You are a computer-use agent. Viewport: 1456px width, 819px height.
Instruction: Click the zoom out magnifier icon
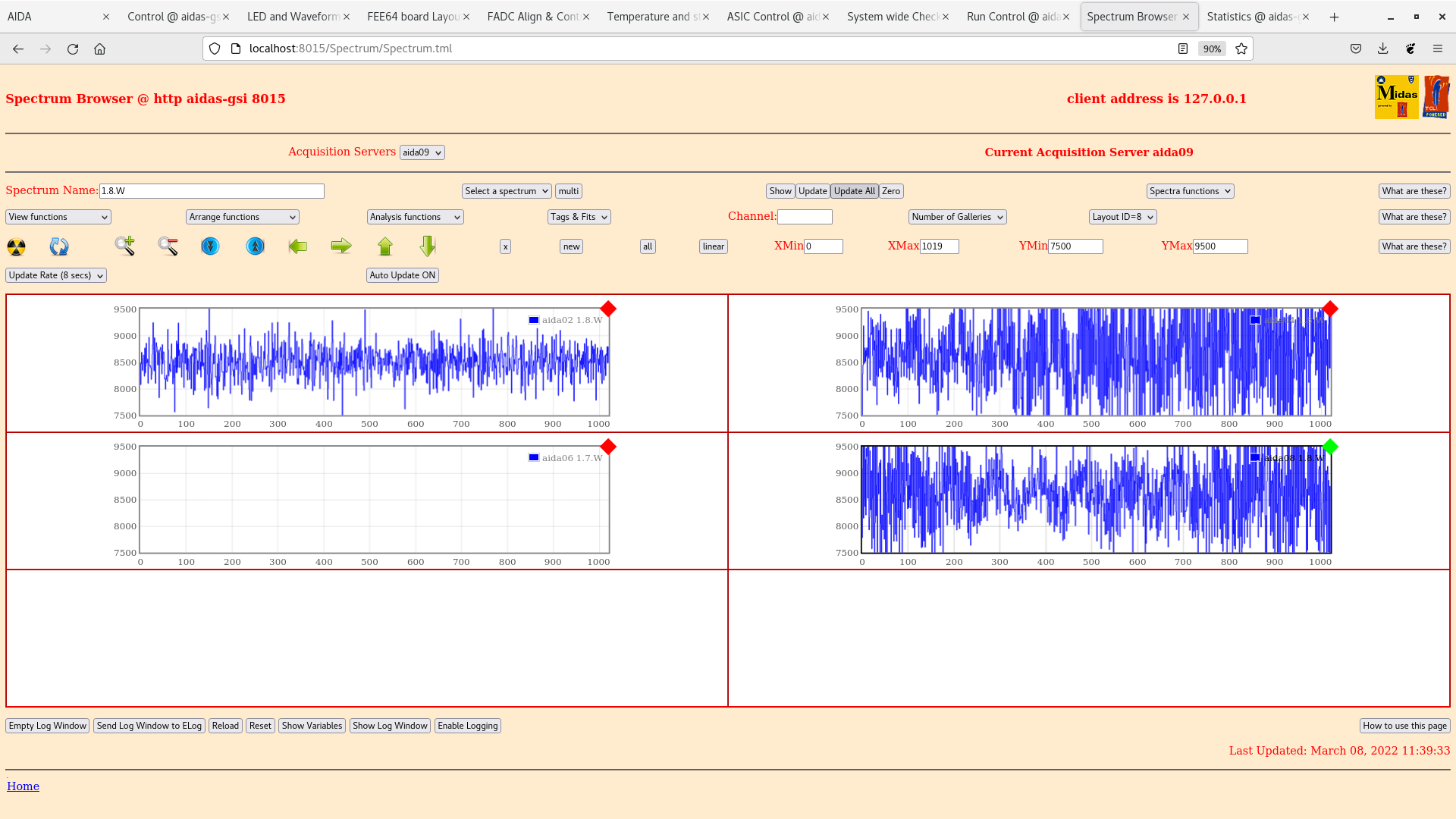click(x=168, y=246)
